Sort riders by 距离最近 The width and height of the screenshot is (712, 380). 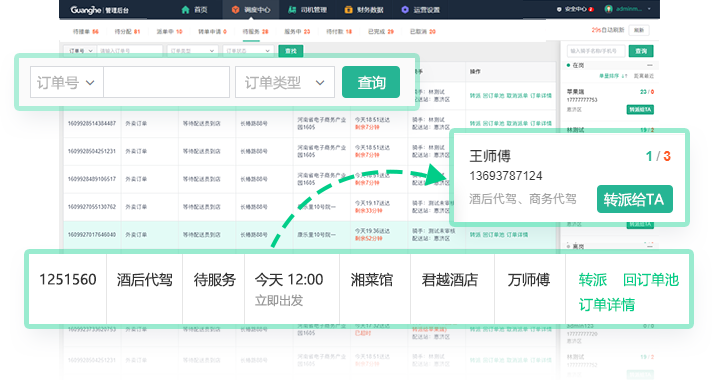[x=644, y=76]
